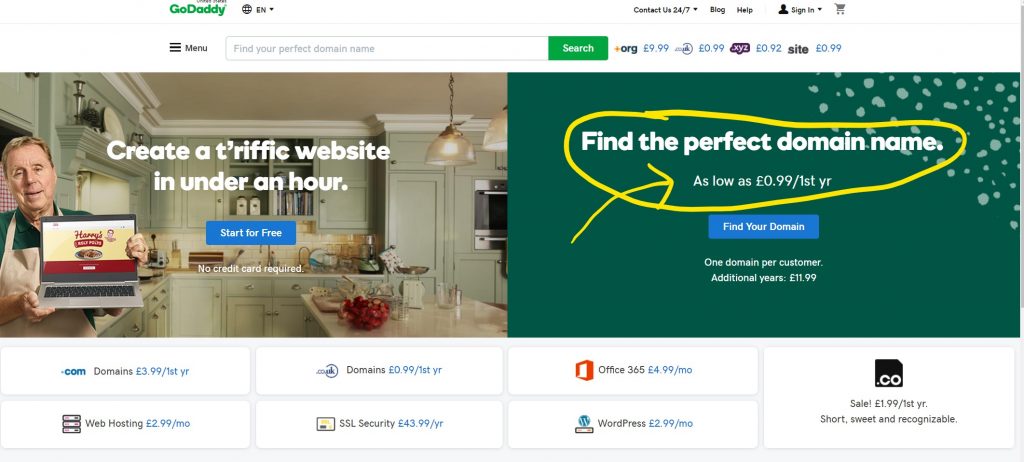Click the globe language icon
The image size is (1024, 462).
tap(247, 10)
